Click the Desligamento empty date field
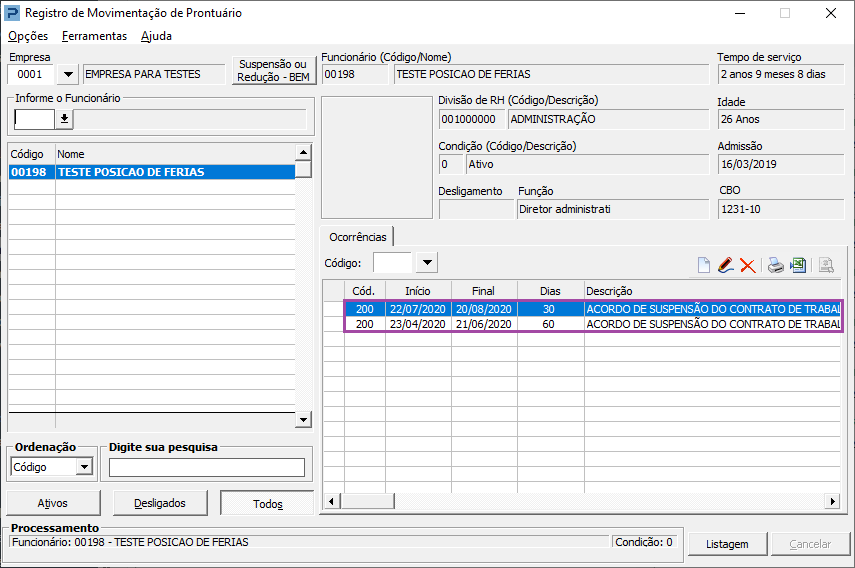855x568 pixels. [476, 209]
